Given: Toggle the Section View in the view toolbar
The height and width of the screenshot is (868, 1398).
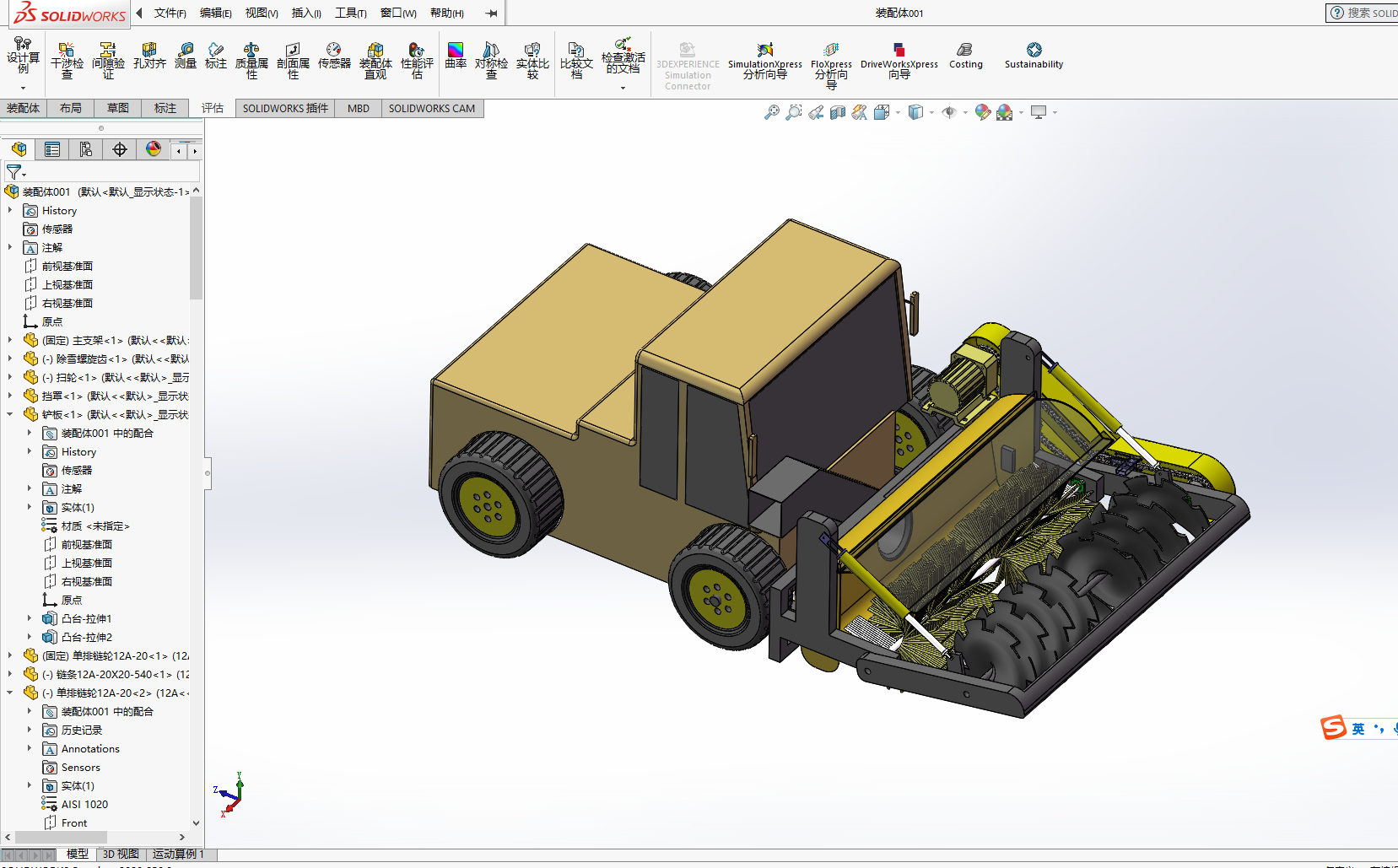Looking at the screenshot, I should 837,112.
